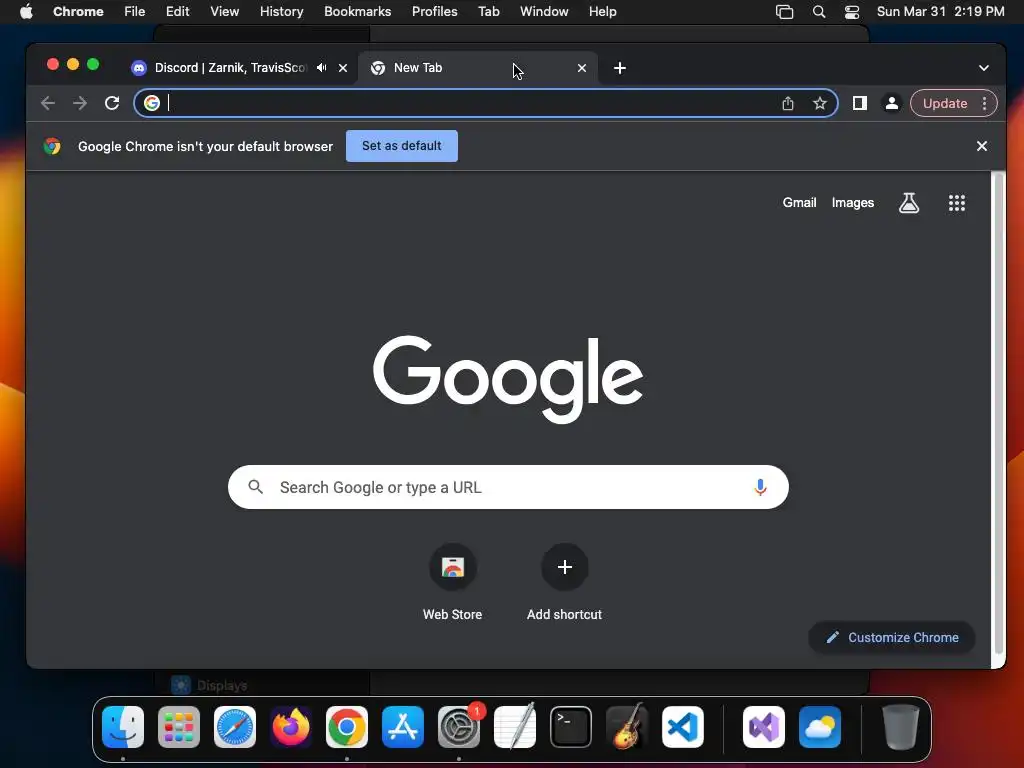Screen dimensions: 1024x768
Task: Open the Help menu
Action: (602, 12)
